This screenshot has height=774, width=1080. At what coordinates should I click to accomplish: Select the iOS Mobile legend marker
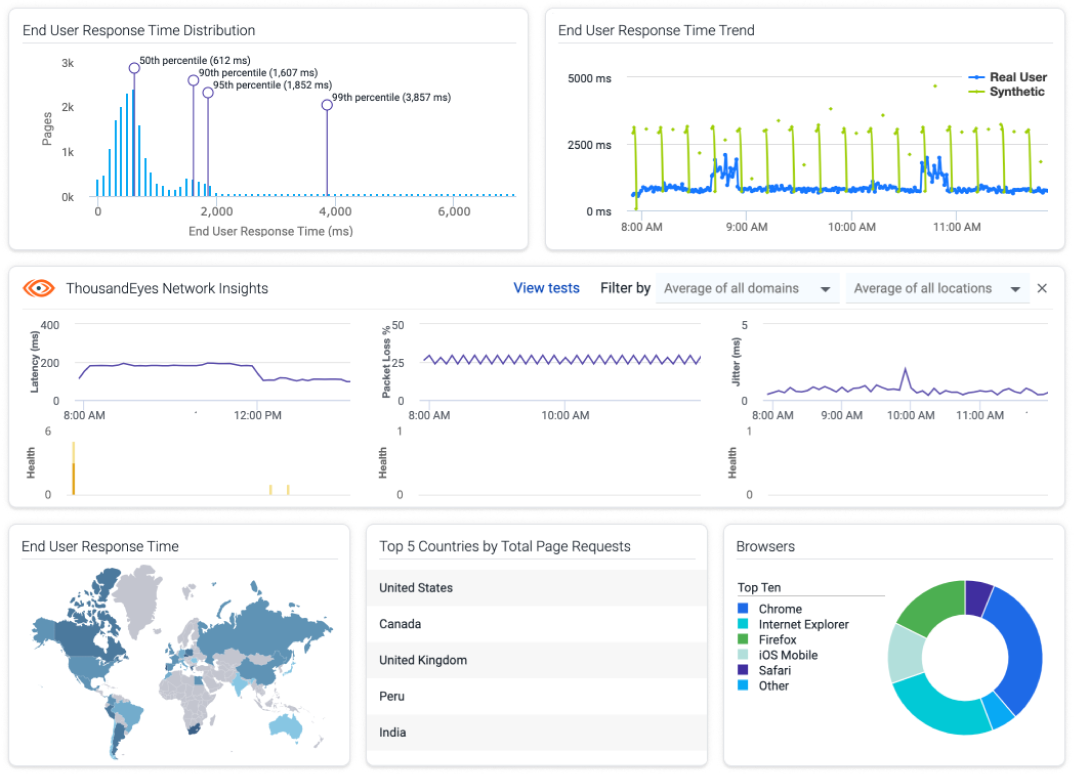[741, 655]
